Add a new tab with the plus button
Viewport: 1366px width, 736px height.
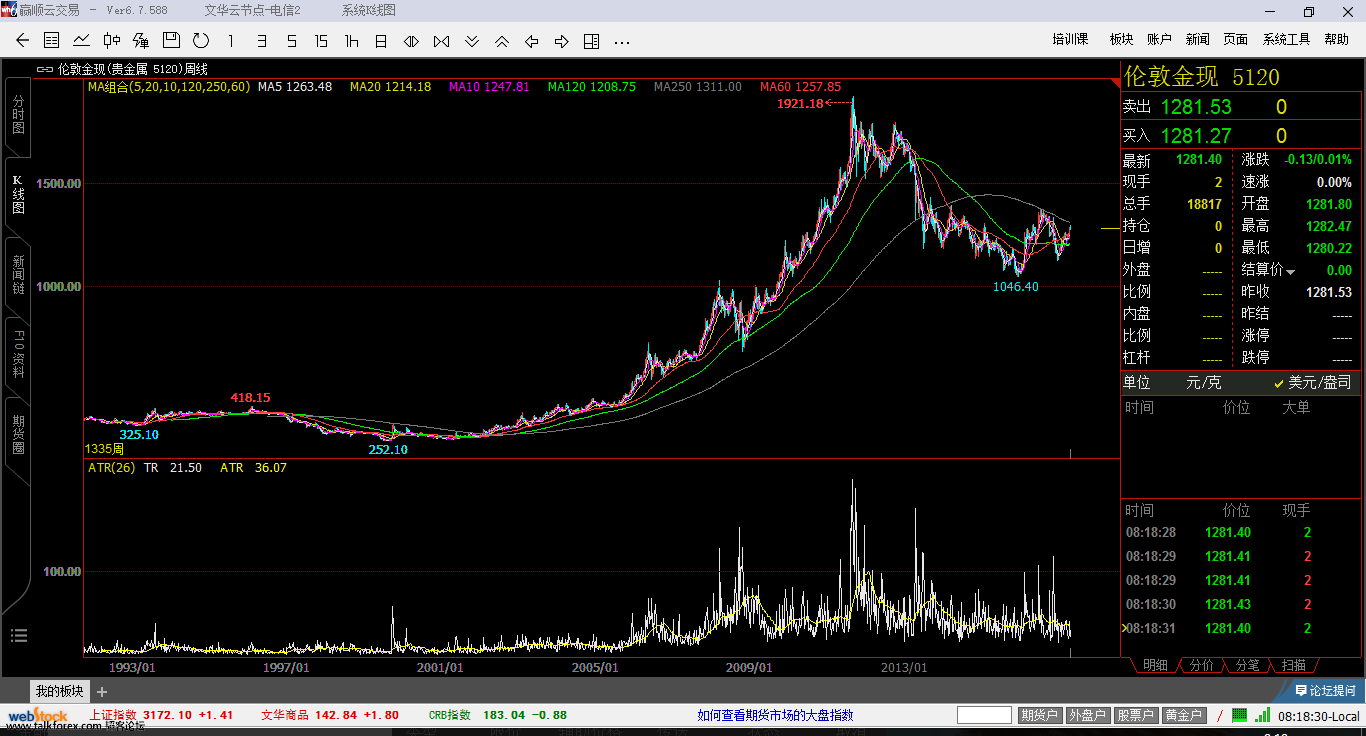coord(102,691)
